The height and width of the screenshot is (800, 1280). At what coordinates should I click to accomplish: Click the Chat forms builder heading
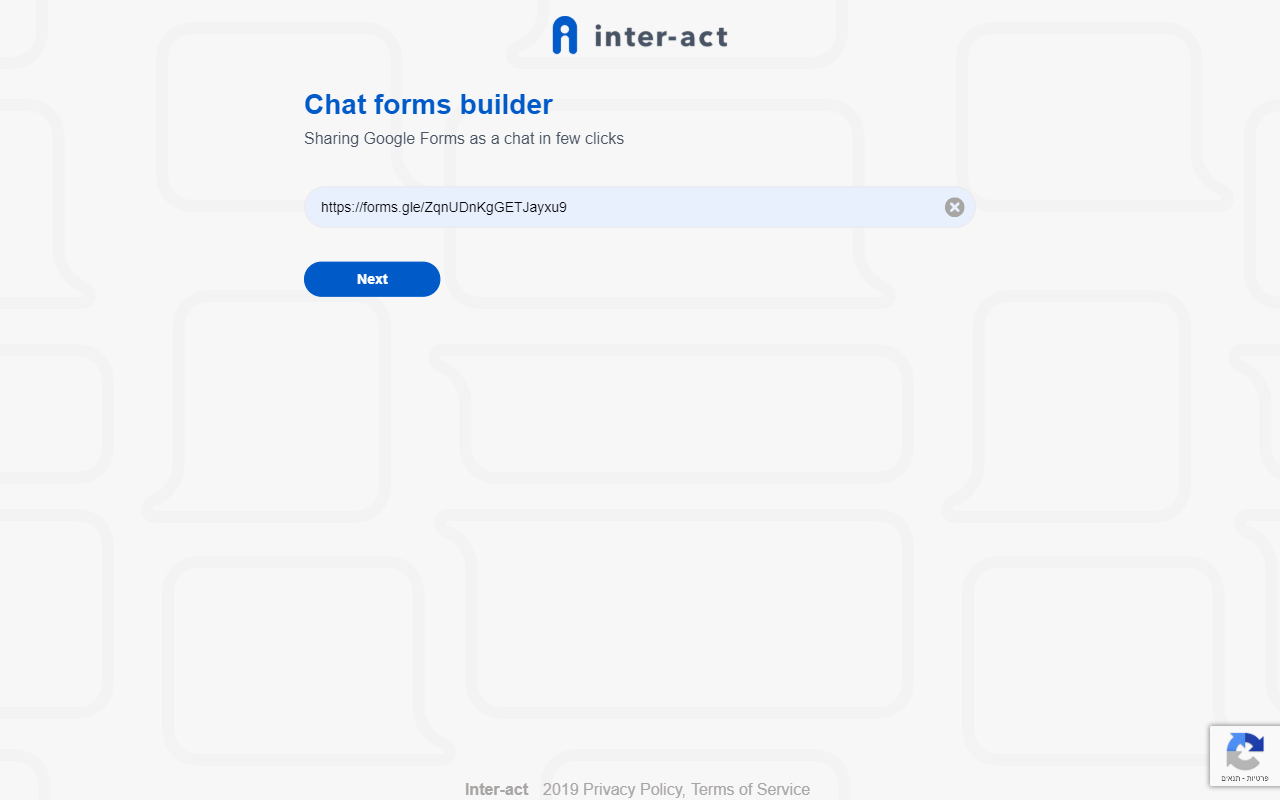point(428,104)
